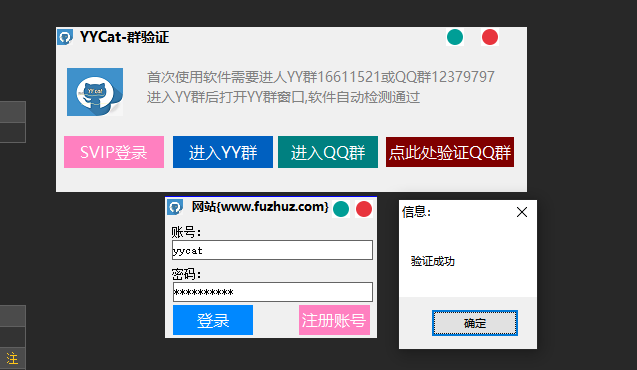This screenshot has height=370, width=637.
Task: Click the 进入QQ群 teal button
Action: tap(328, 152)
